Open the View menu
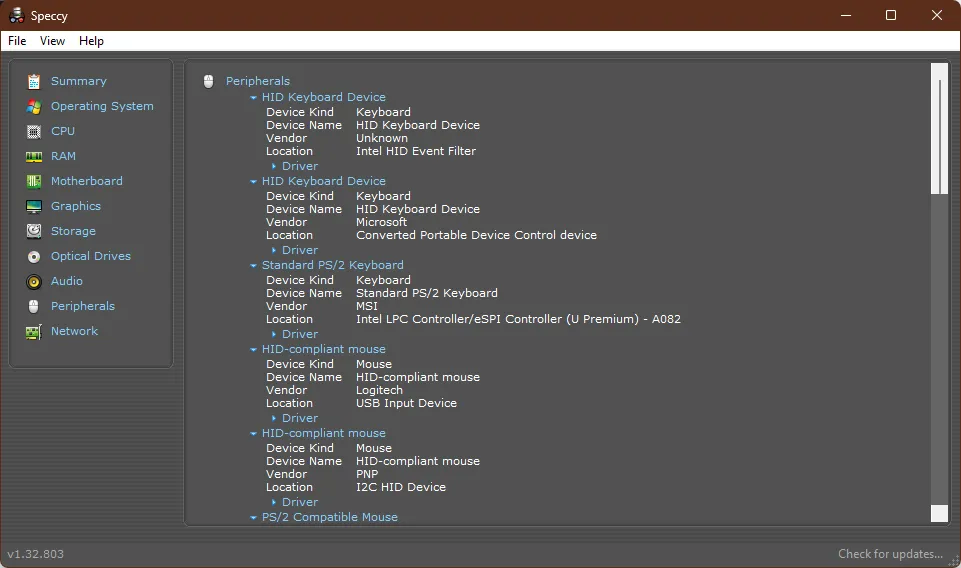Screen dimensions: 961x568 tap(52, 41)
